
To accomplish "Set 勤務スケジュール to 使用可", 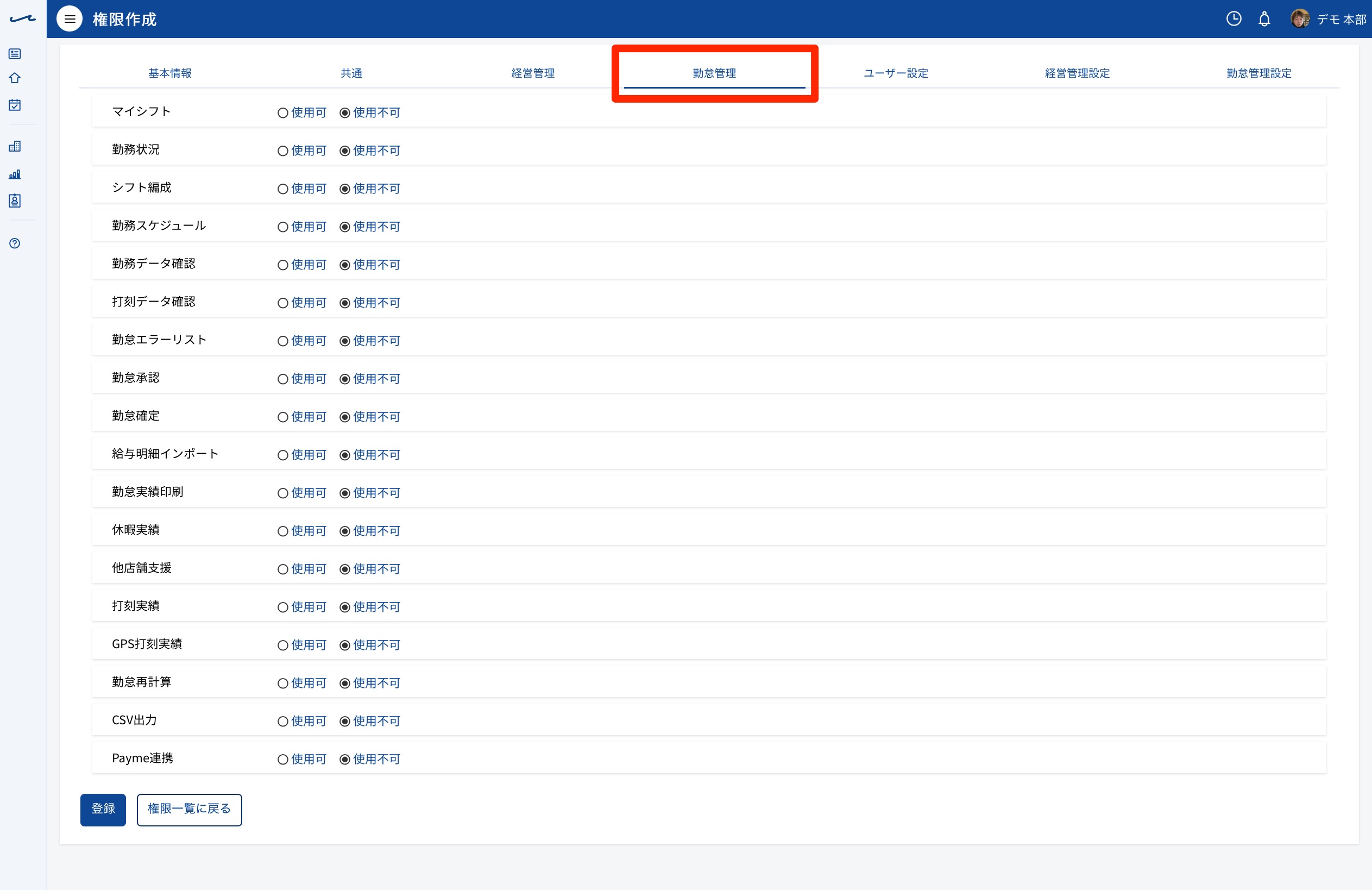I will point(283,227).
